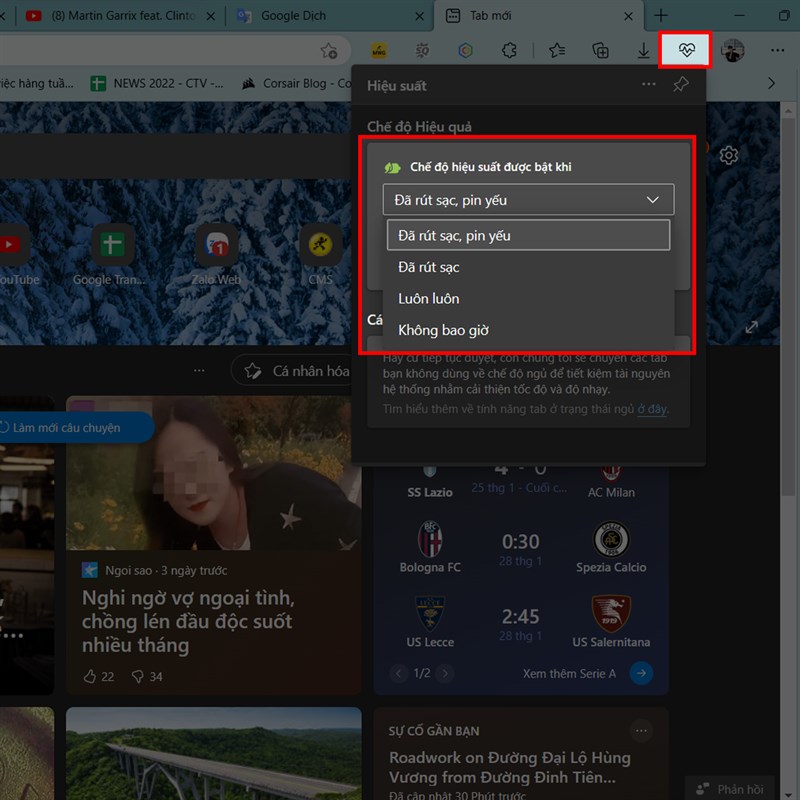Open Xem thêm Serie A link
The height and width of the screenshot is (800, 800).
tap(569, 673)
